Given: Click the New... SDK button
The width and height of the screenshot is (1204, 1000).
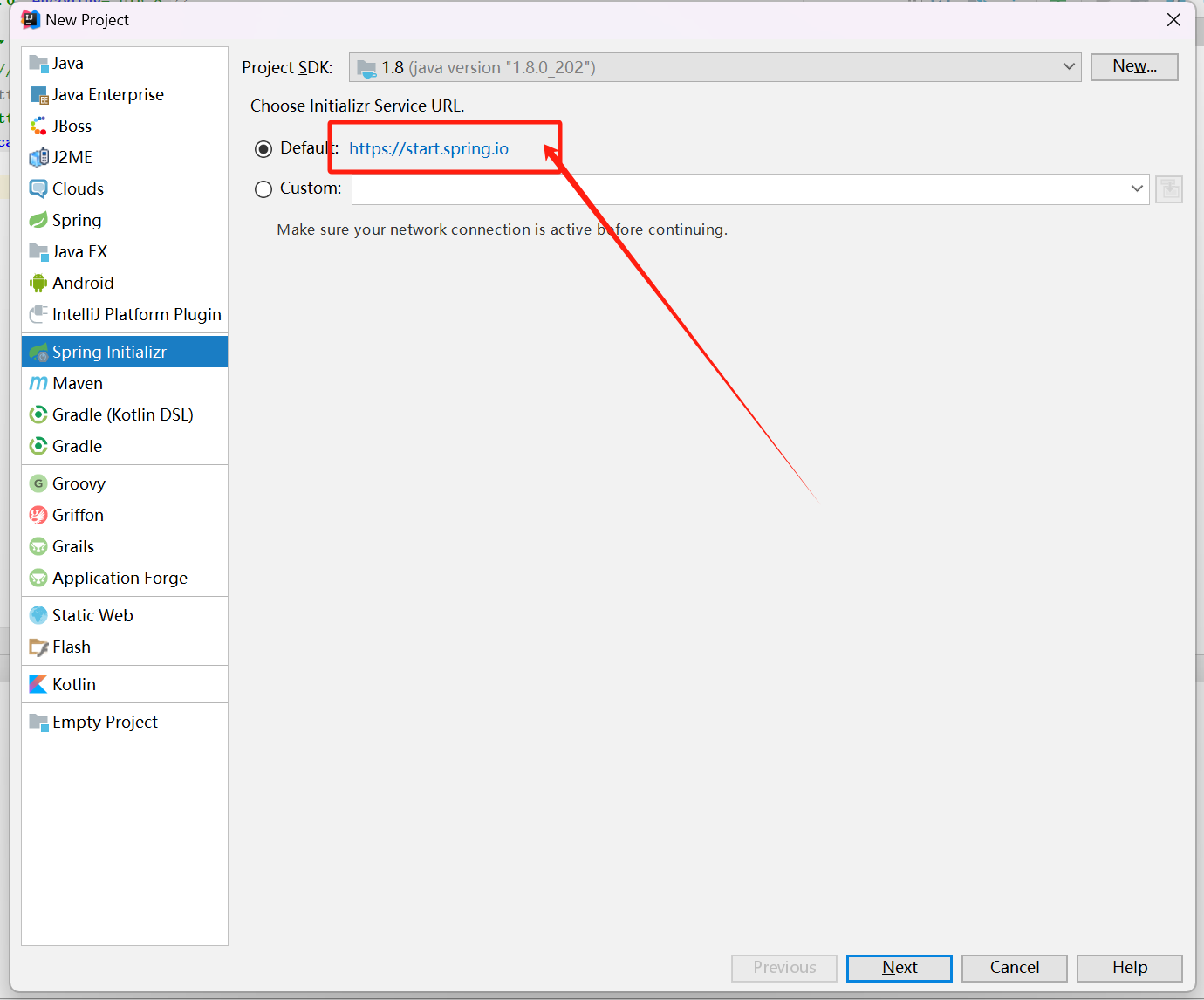Looking at the screenshot, I should point(1134,66).
